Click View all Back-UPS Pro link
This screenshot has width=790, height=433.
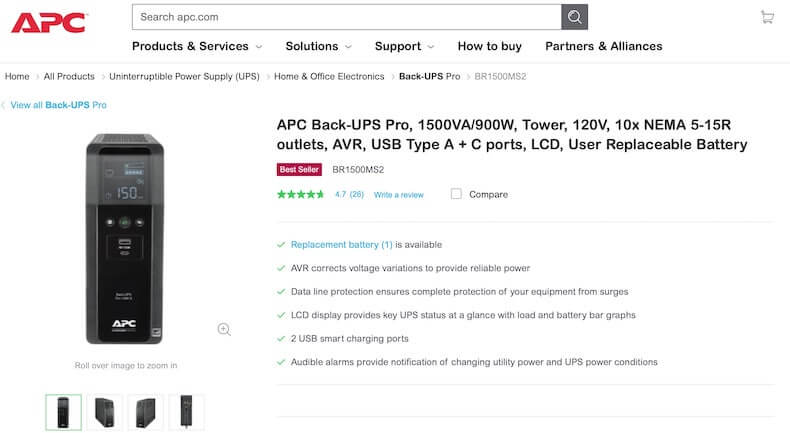tap(58, 105)
